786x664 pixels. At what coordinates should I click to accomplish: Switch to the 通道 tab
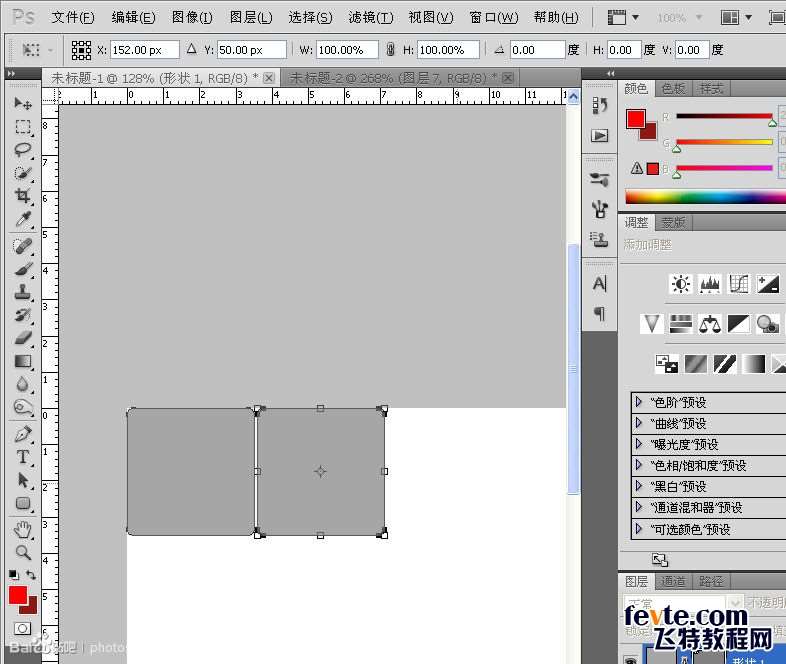673,581
